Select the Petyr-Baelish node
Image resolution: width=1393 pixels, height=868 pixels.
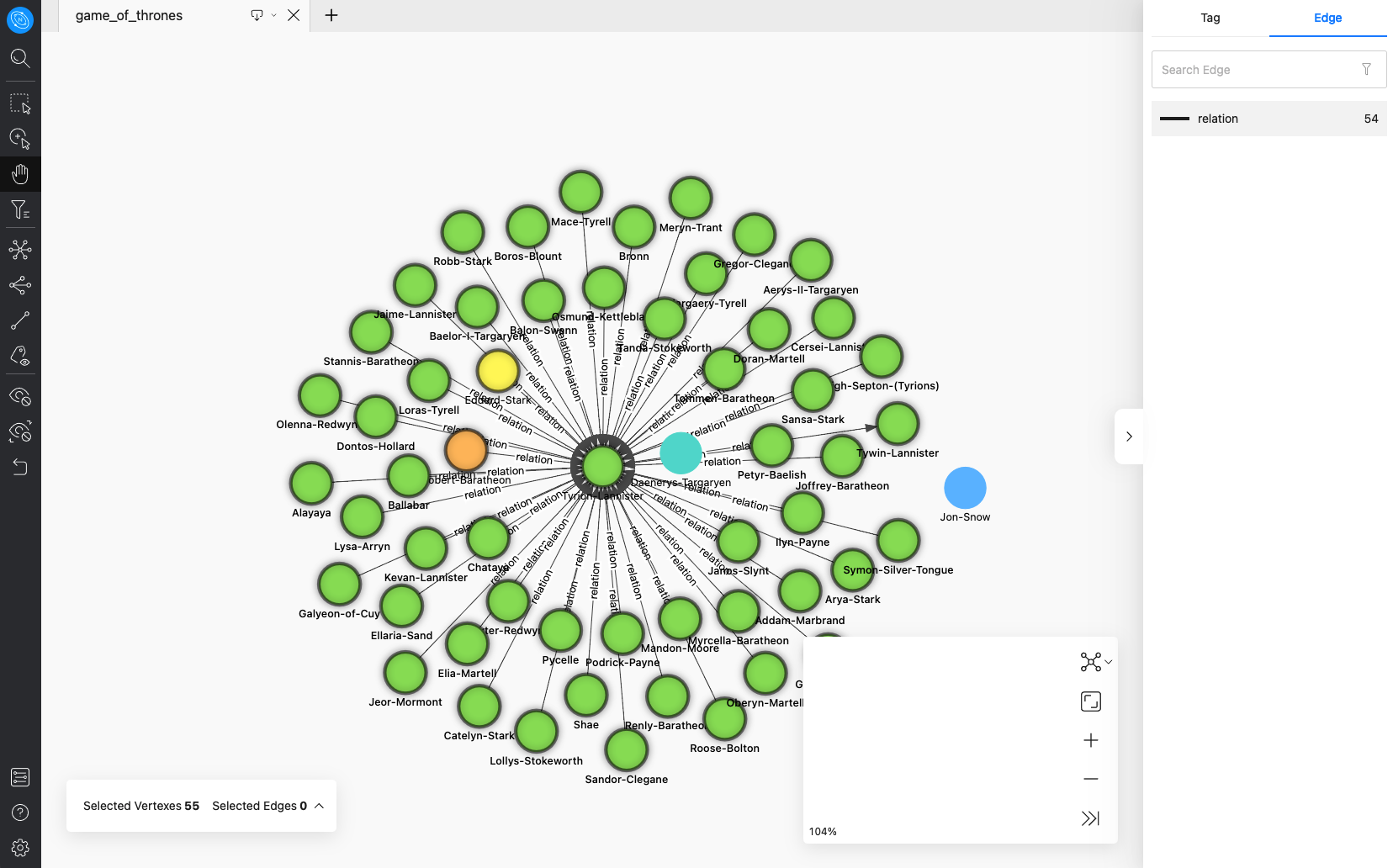point(771,446)
